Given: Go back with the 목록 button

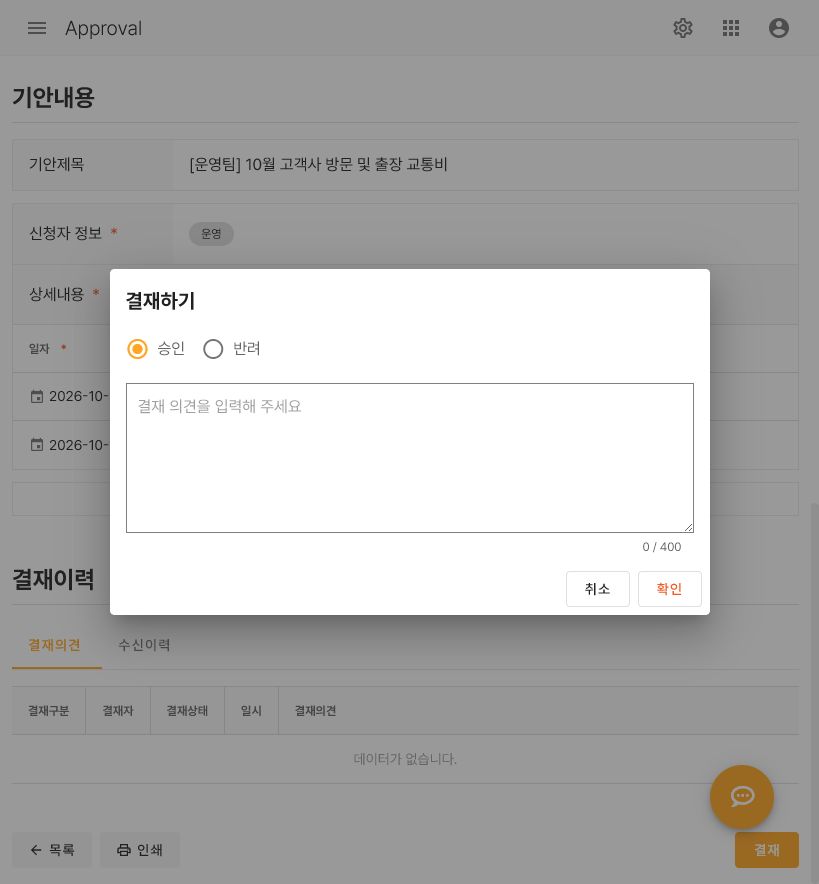Looking at the screenshot, I should [52, 850].
